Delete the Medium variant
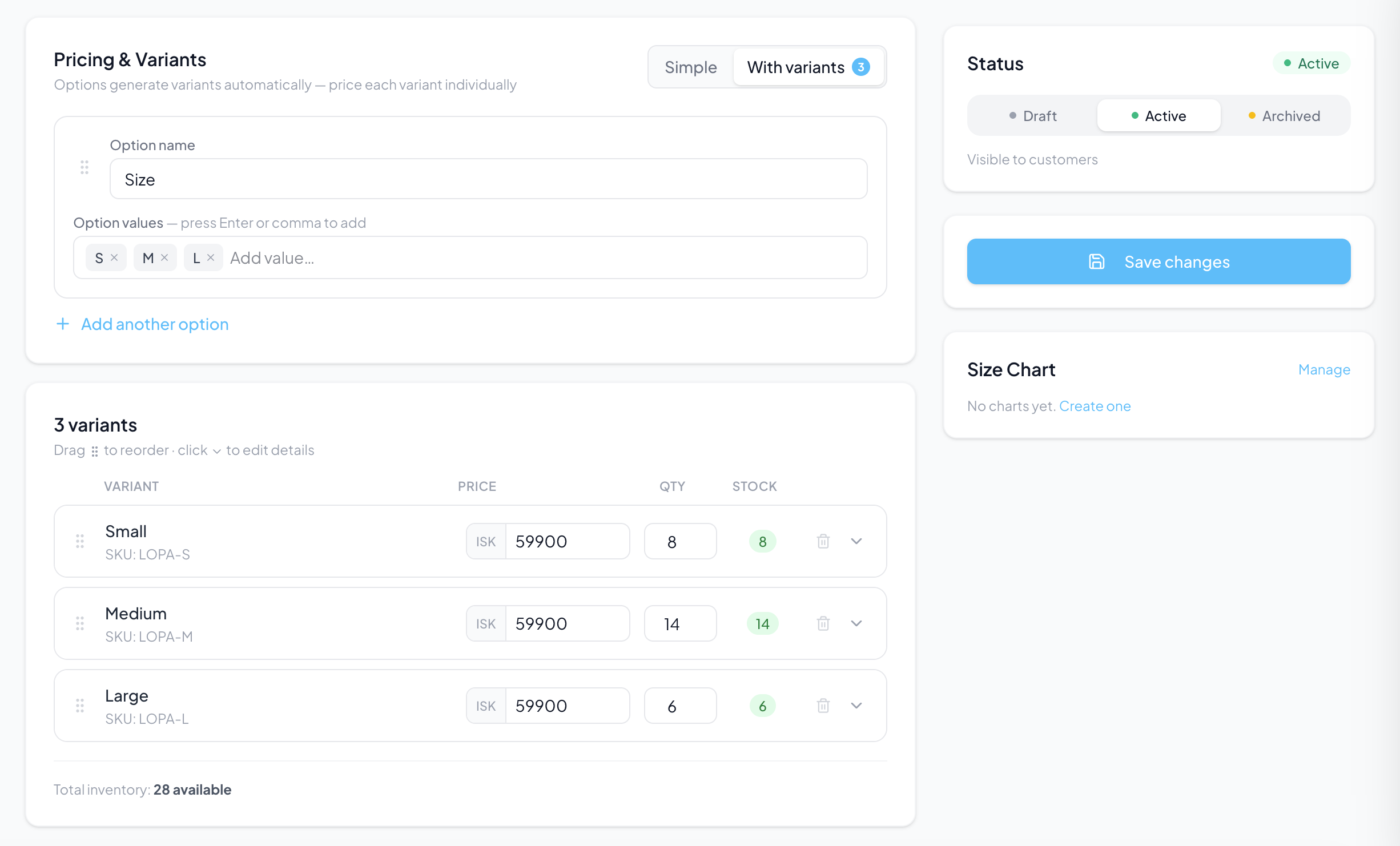 pyautogui.click(x=823, y=623)
